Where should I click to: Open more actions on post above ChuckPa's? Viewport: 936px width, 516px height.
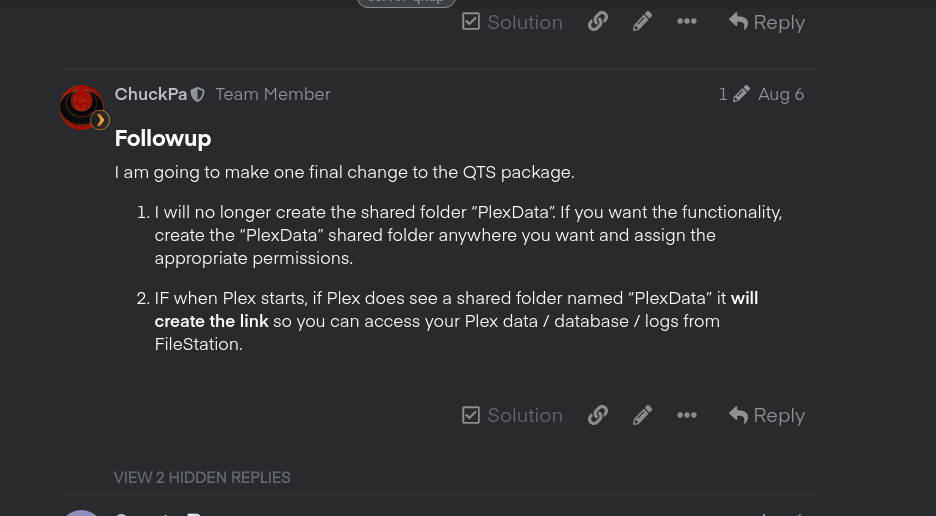[x=687, y=22]
